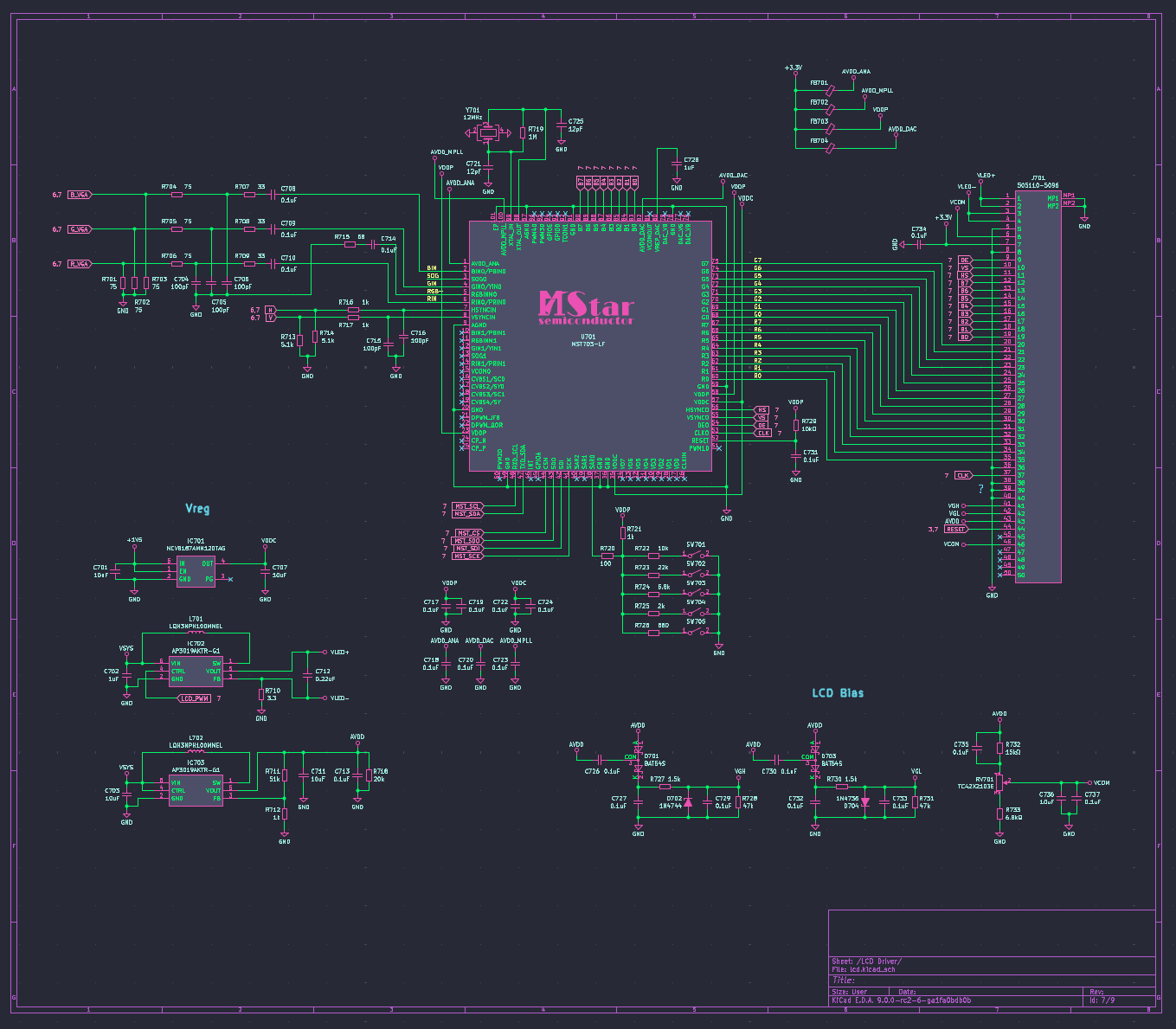1176x1029 pixels.
Task: Click ferrite bead FB703
Action: point(830,128)
